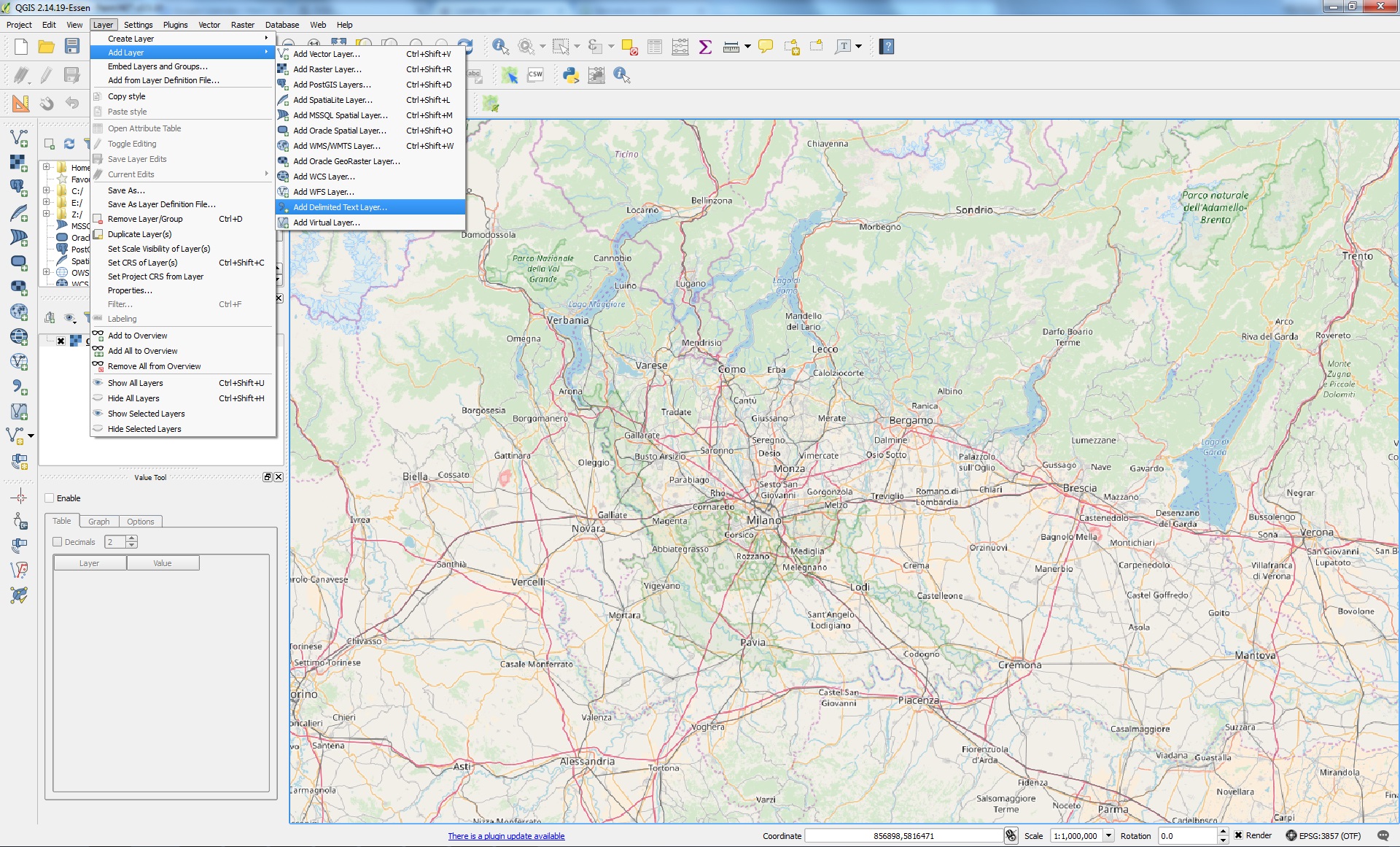Add Raster Layer from left sidebar icon
The image size is (1400, 847).
(19, 163)
